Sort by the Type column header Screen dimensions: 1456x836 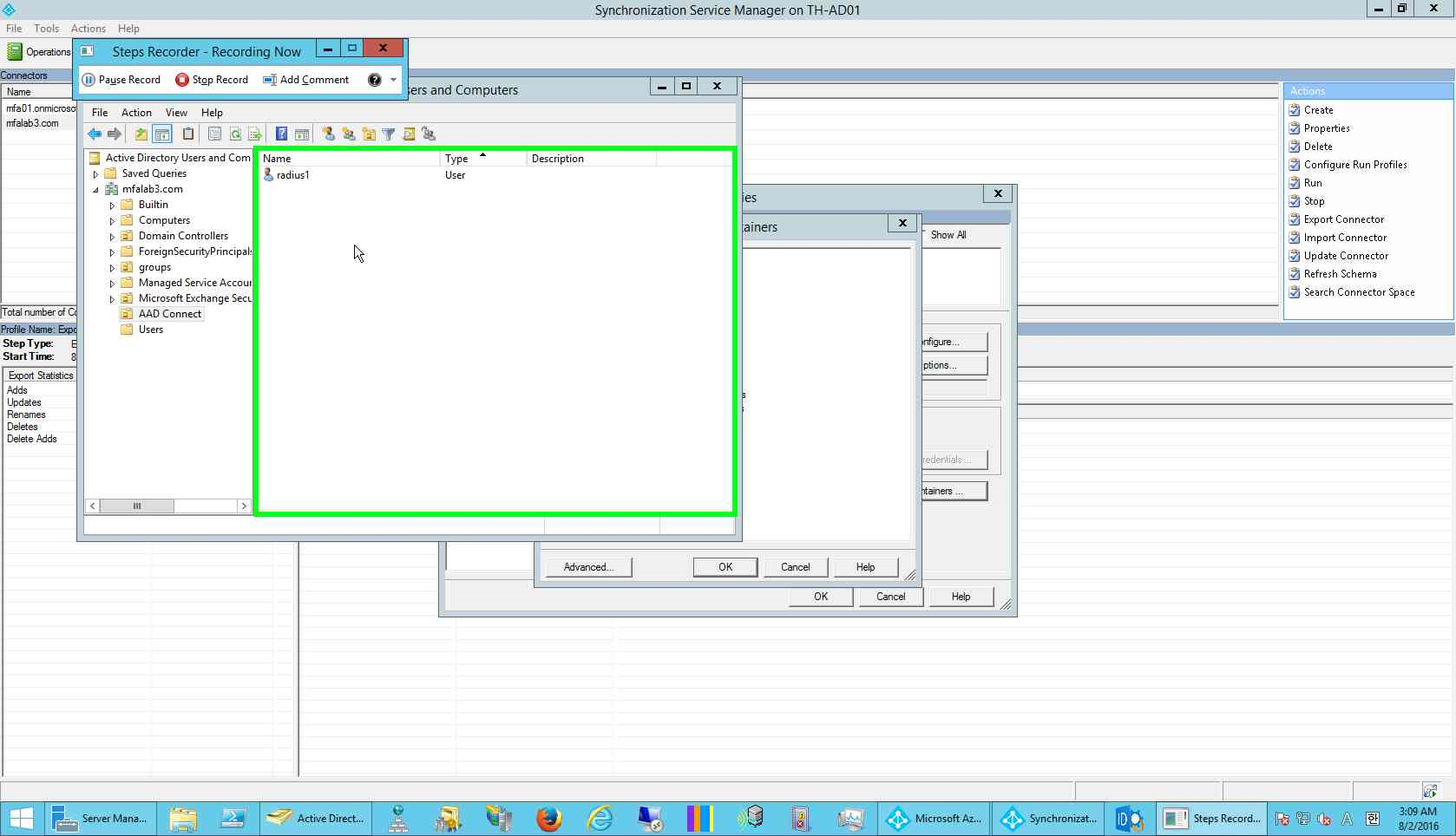pyautogui.click(x=482, y=159)
